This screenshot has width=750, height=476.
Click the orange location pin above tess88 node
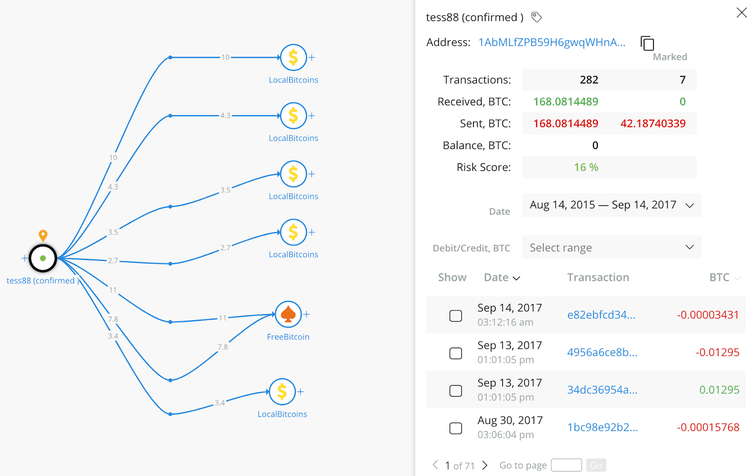(x=43, y=236)
